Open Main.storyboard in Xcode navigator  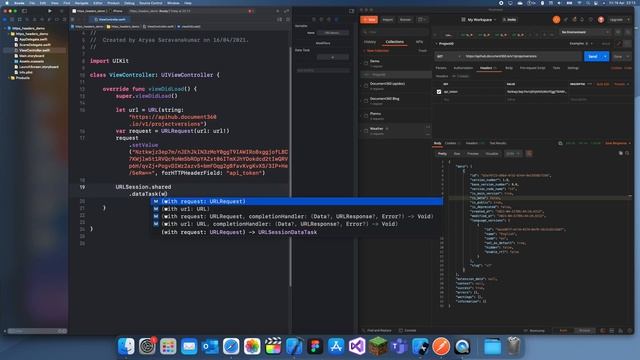tap(31, 56)
